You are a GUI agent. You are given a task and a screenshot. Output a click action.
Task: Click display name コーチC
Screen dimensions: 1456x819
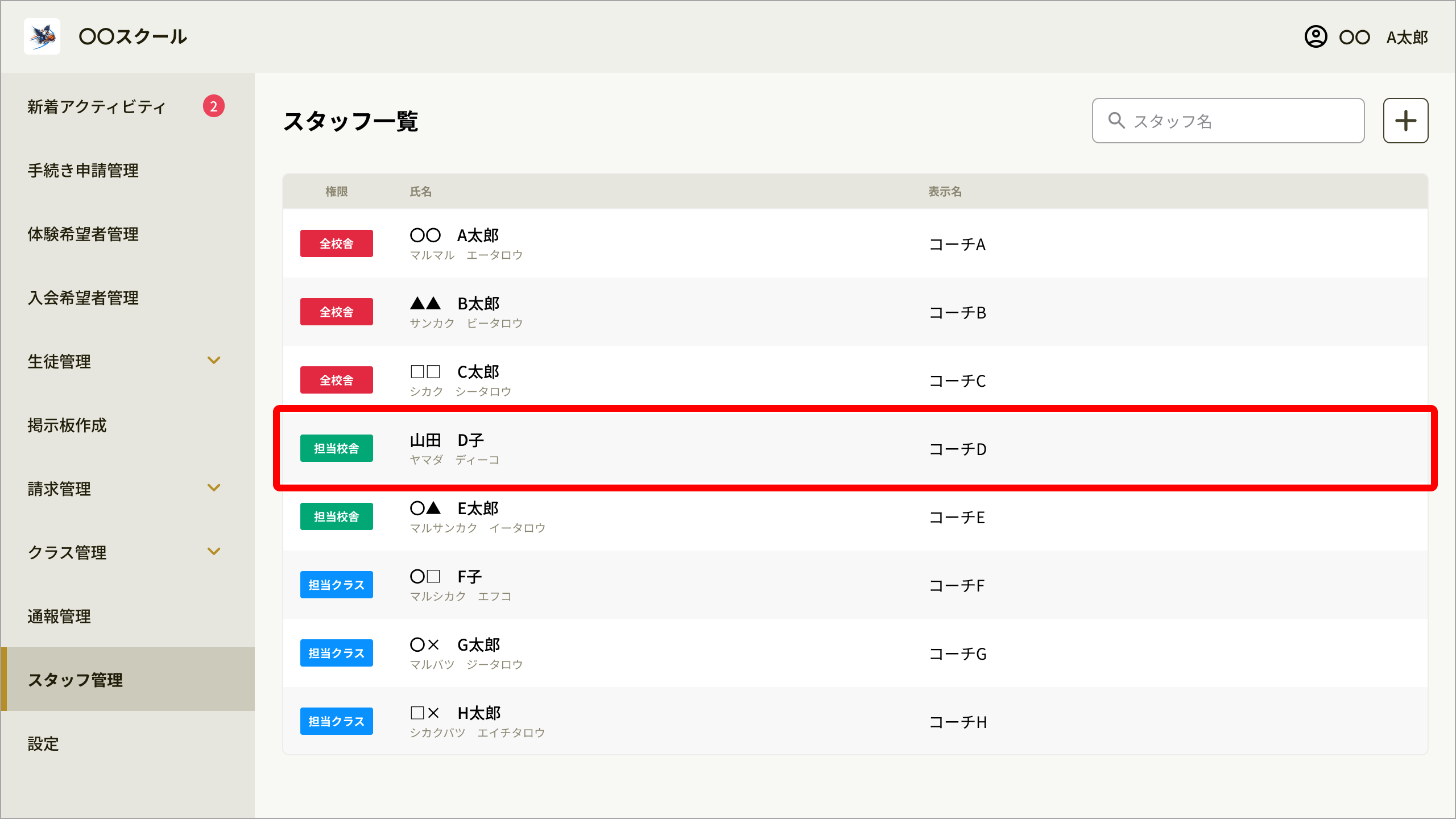tap(958, 380)
